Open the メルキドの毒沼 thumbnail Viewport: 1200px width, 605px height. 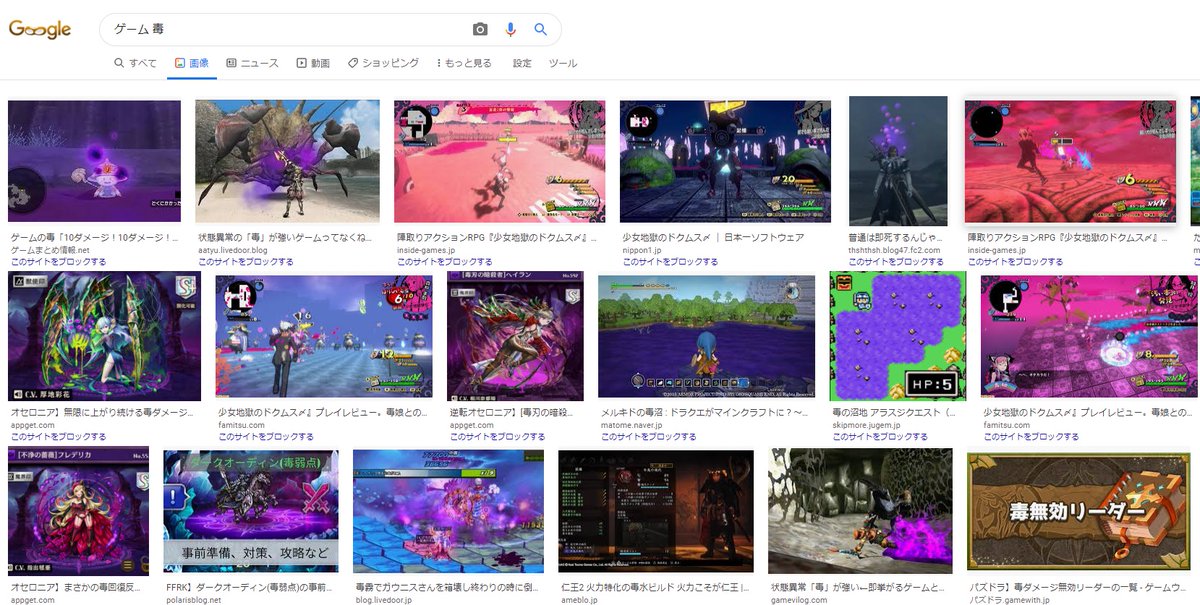(706, 336)
